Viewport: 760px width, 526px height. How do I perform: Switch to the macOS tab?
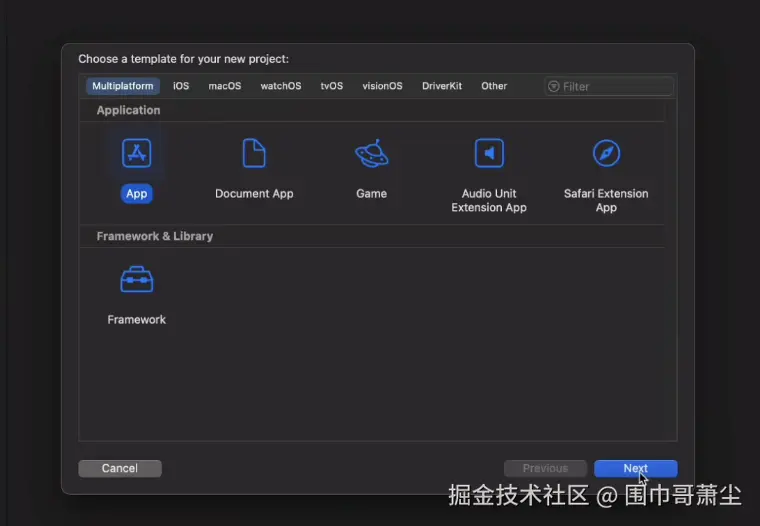[225, 86]
